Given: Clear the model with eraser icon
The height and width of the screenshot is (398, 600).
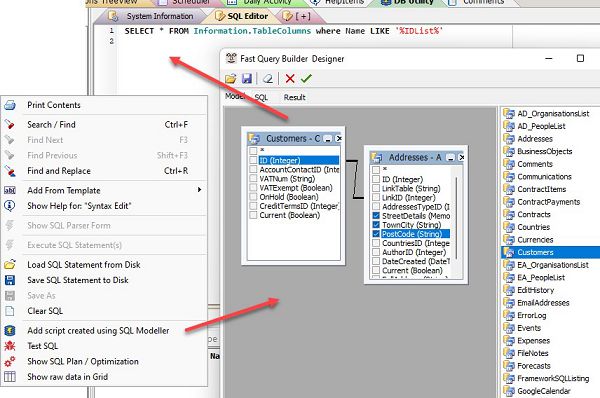Looking at the screenshot, I should 268,78.
